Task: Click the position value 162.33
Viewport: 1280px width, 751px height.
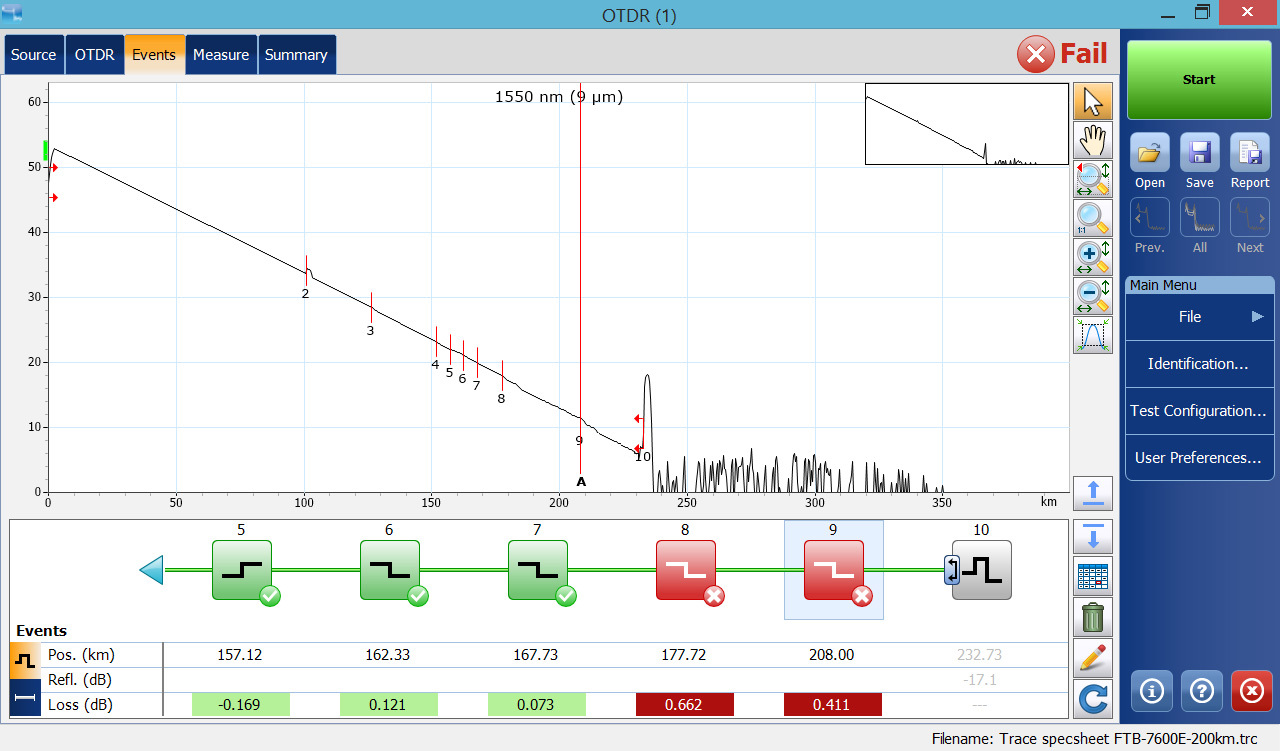Action: [x=389, y=655]
